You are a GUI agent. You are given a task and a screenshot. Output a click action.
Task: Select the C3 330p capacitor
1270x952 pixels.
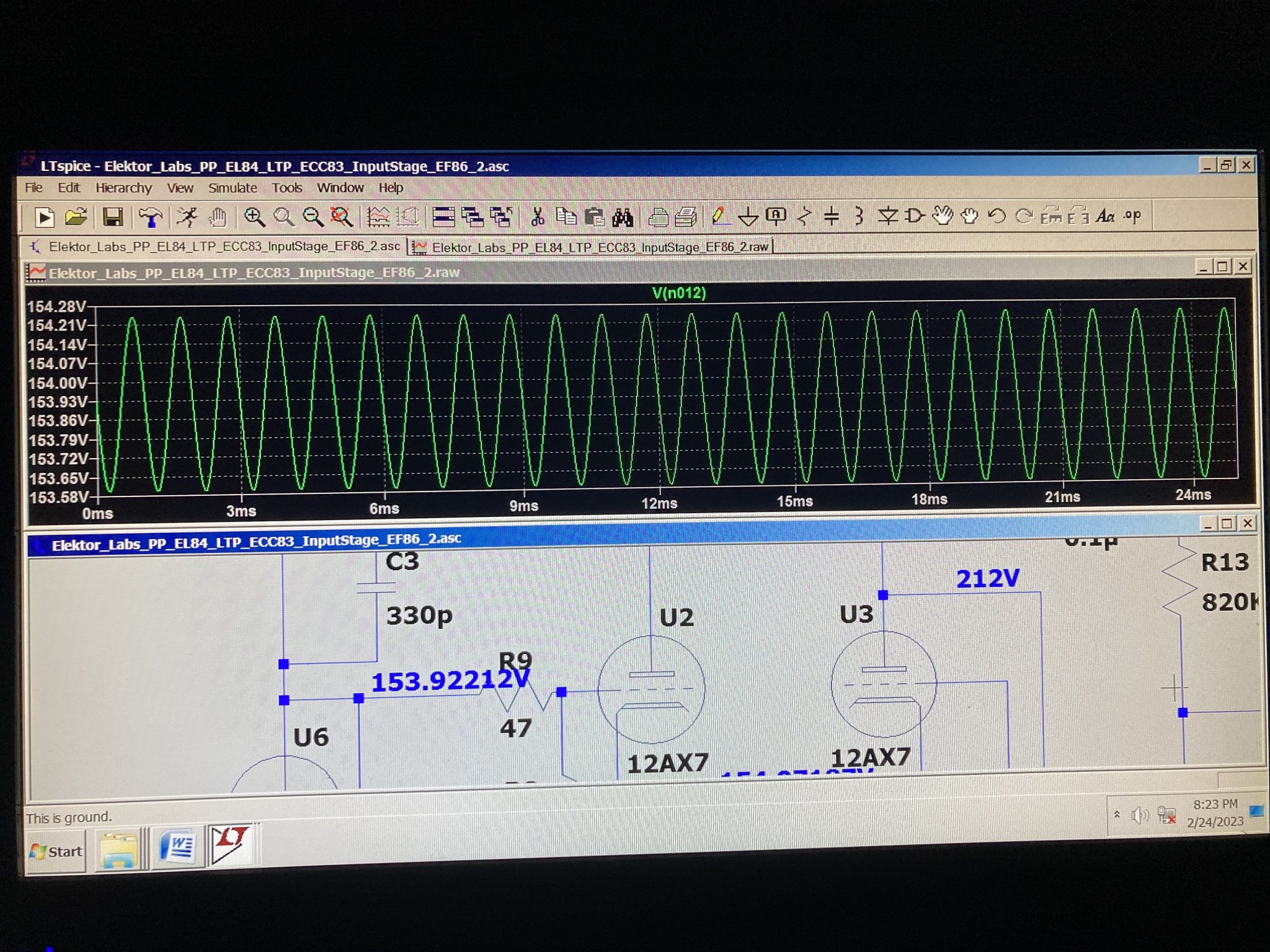click(x=376, y=588)
